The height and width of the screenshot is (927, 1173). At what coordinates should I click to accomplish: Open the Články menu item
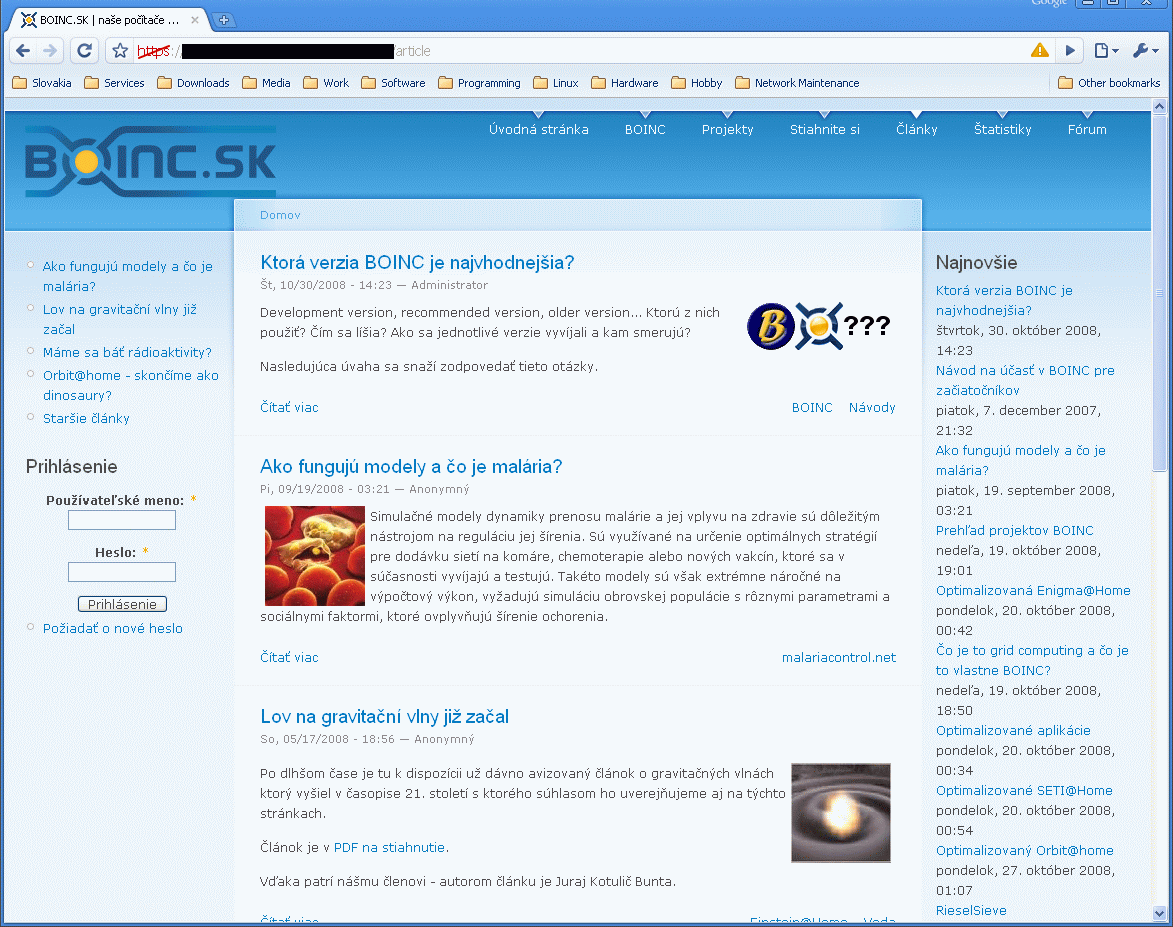pos(916,129)
